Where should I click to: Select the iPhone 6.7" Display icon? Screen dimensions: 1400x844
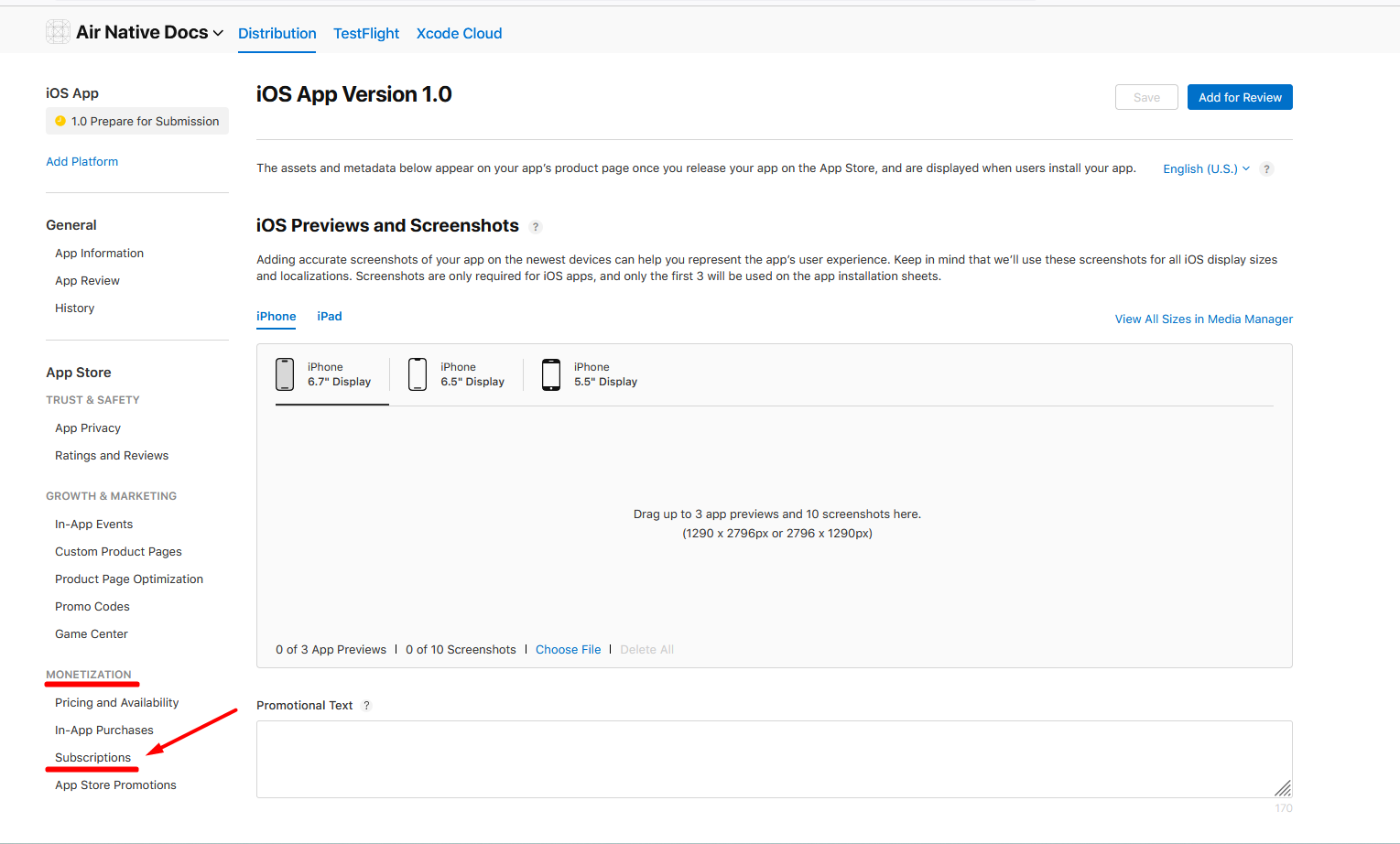click(x=285, y=374)
